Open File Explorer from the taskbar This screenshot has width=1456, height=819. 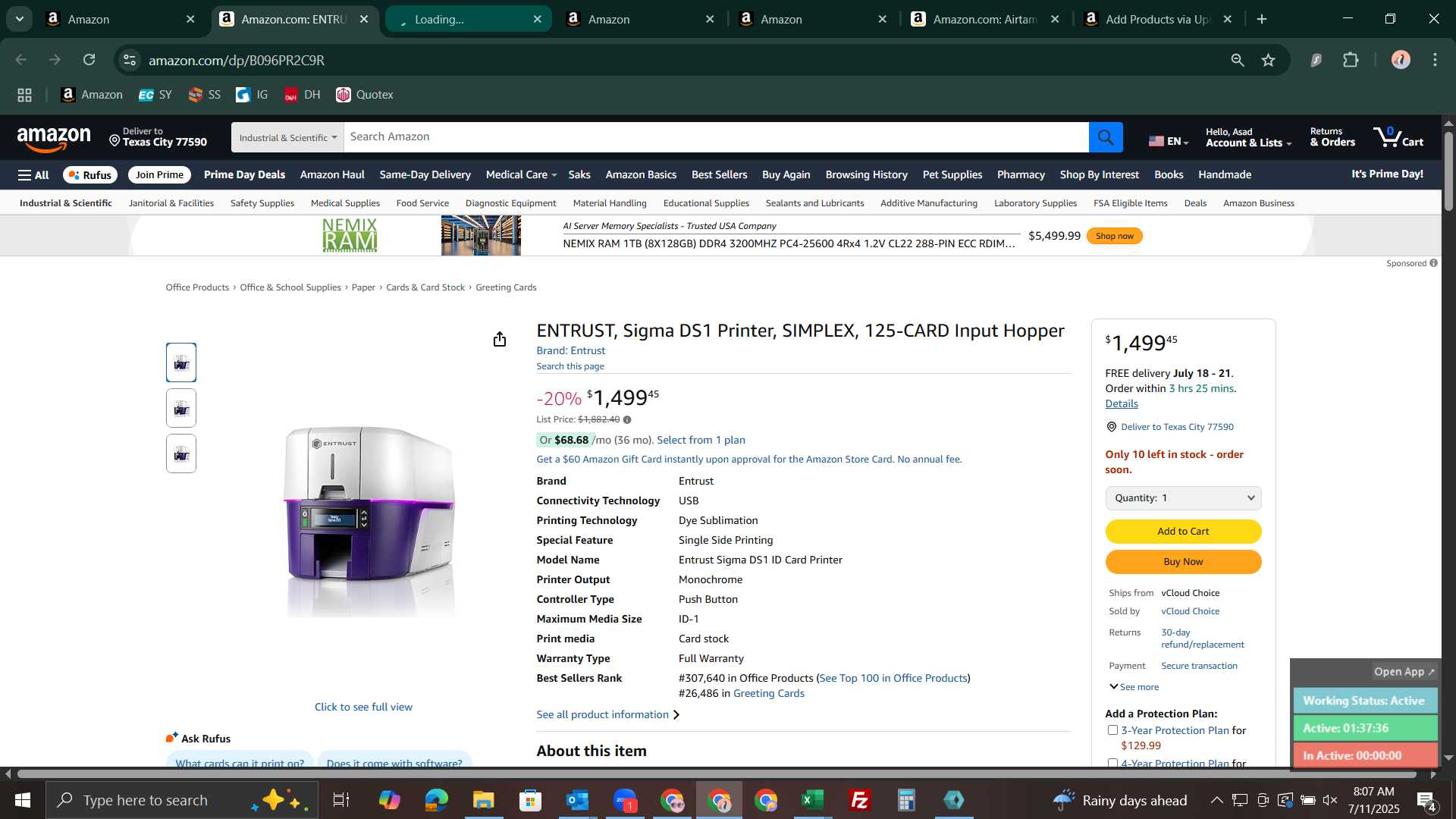pos(483,800)
